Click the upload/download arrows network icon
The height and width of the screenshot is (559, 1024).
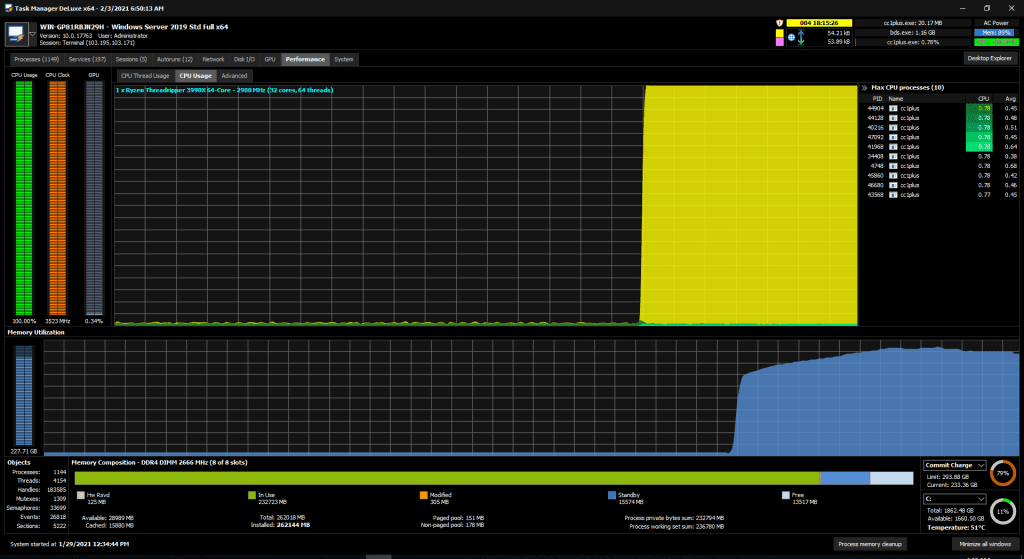pyautogui.click(x=801, y=37)
